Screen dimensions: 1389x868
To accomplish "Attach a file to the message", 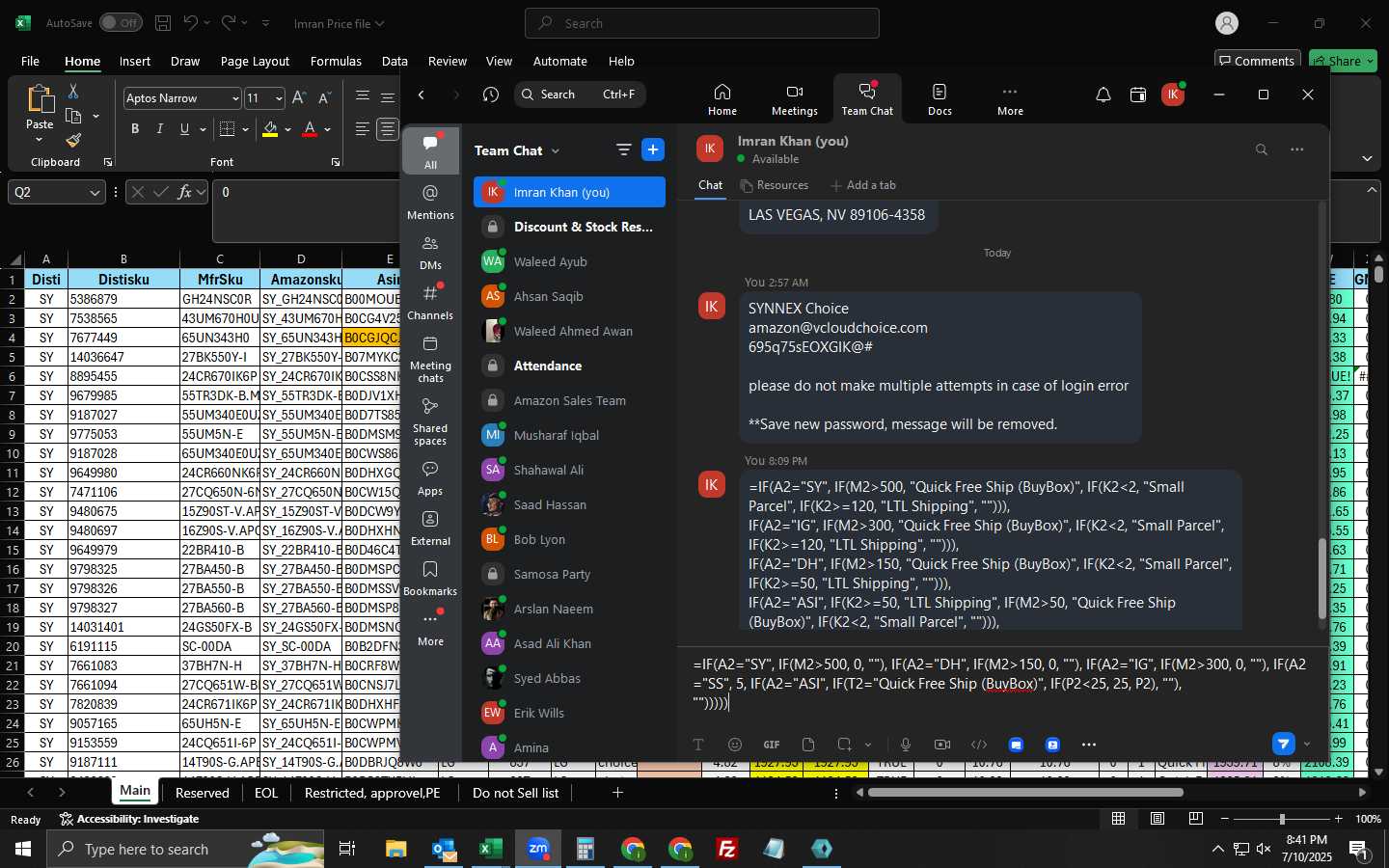I will pyautogui.click(x=808, y=745).
